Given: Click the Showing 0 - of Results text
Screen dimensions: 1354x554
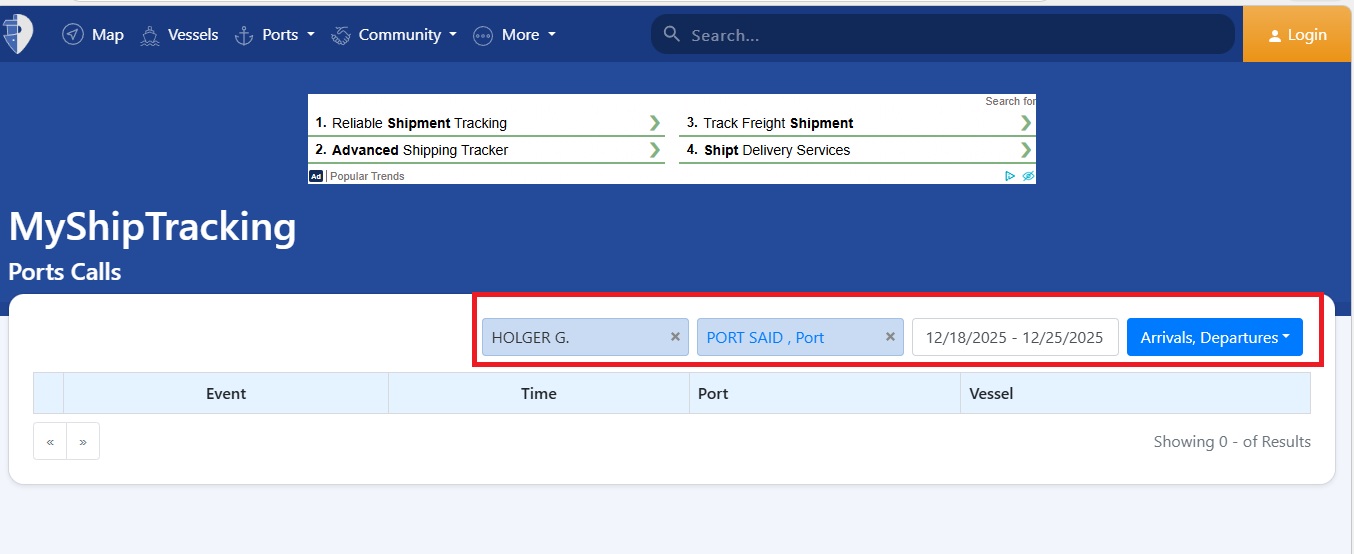Looking at the screenshot, I should tap(1232, 441).
